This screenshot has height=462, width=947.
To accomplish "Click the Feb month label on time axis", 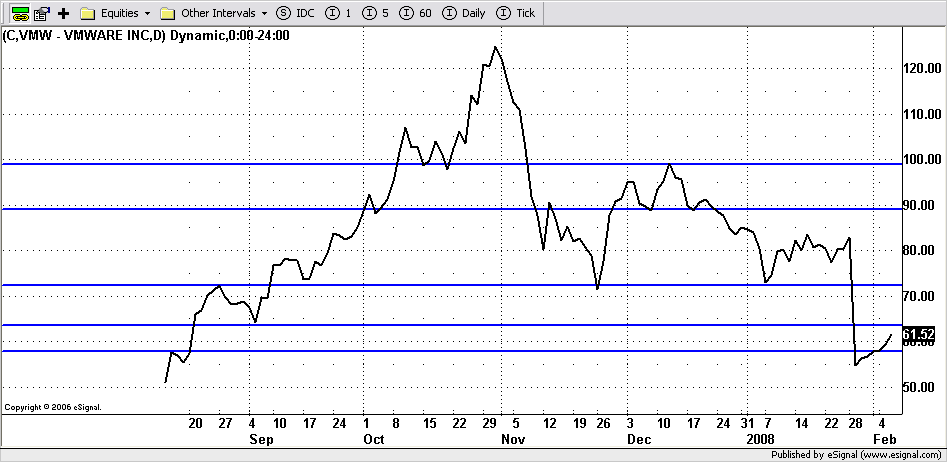I will click(885, 439).
